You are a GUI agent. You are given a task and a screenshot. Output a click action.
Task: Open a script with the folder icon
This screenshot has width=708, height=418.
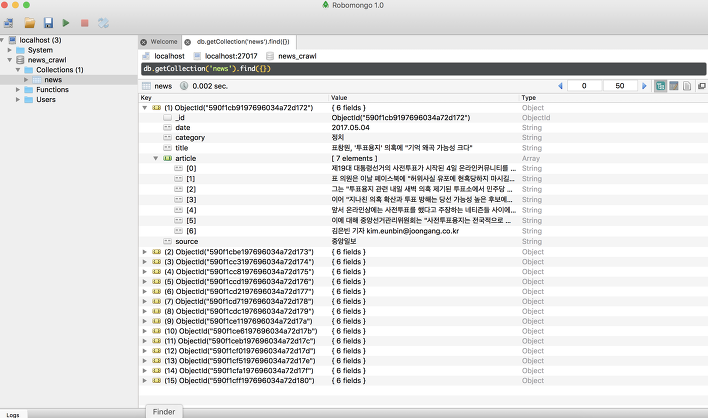point(30,23)
